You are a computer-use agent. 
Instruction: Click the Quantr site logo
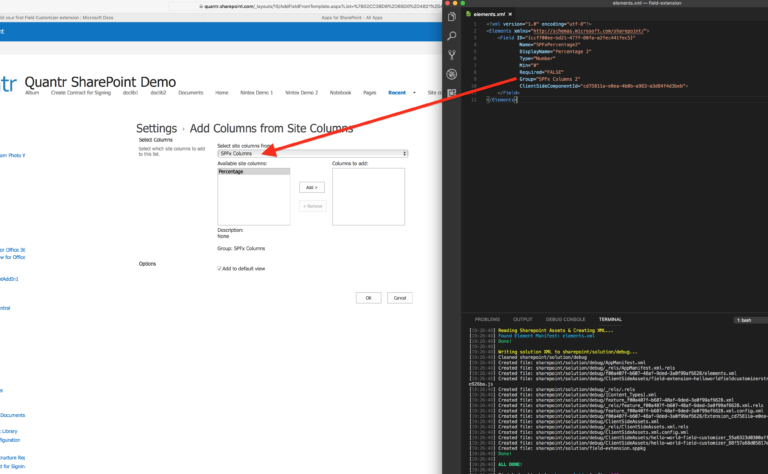click(8, 84)
